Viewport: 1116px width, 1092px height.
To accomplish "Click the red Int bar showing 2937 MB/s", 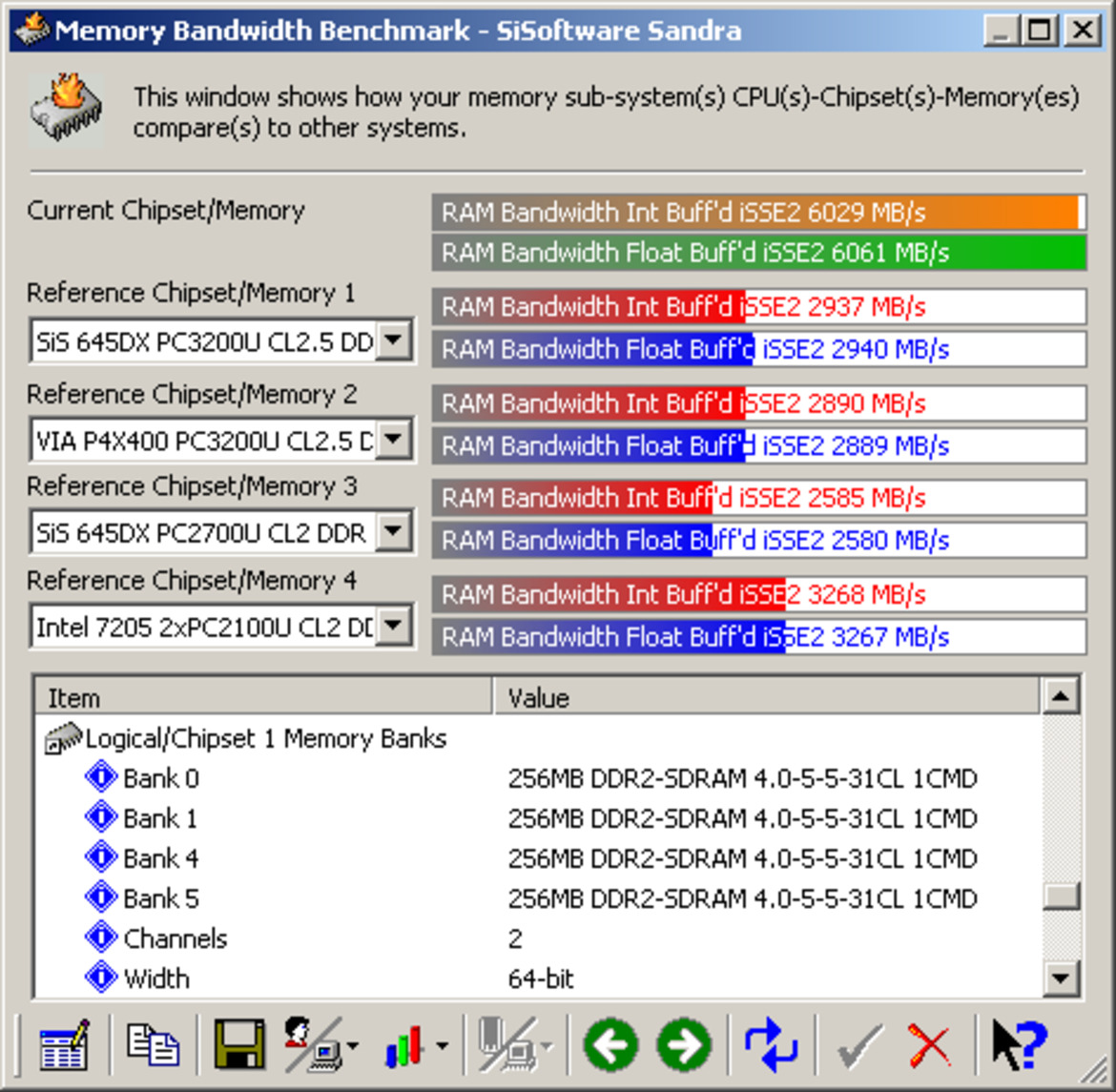I will point(758,307).
